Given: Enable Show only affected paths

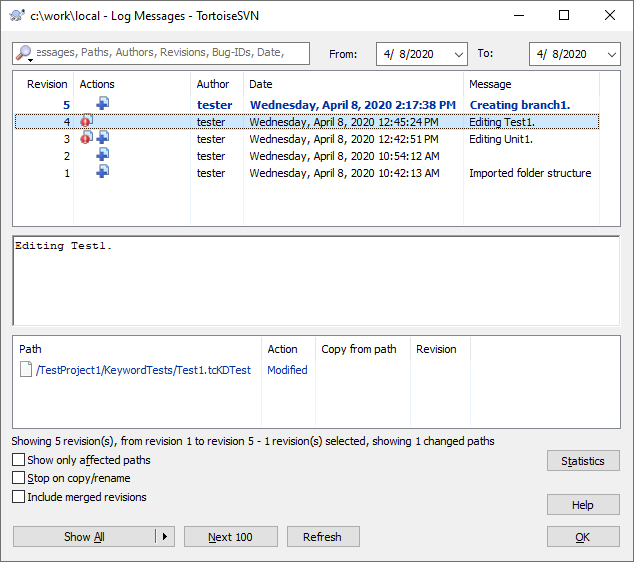Looking at the screenshot, I should (x=19, y=460).
